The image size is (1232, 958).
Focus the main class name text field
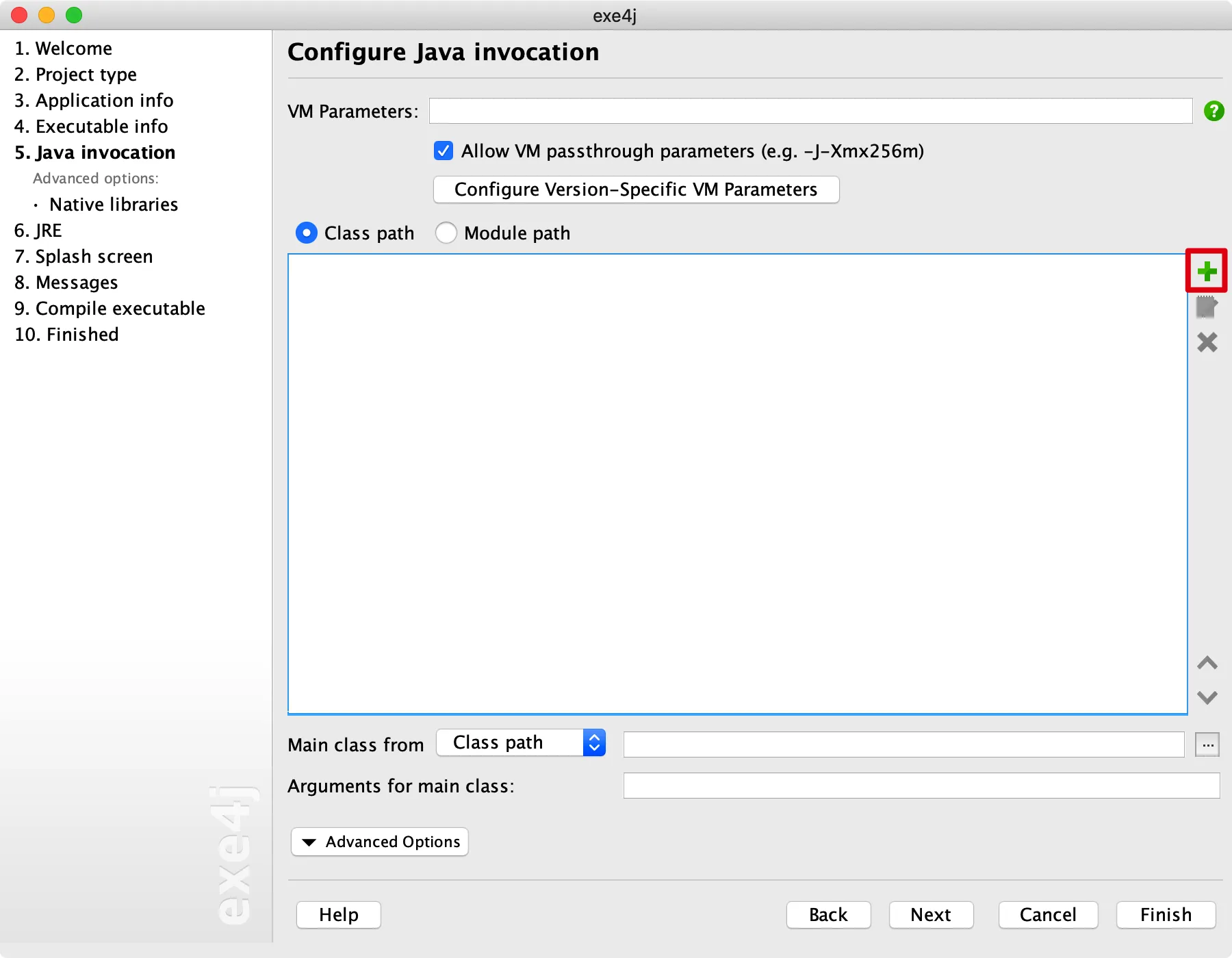click(903, 745)
